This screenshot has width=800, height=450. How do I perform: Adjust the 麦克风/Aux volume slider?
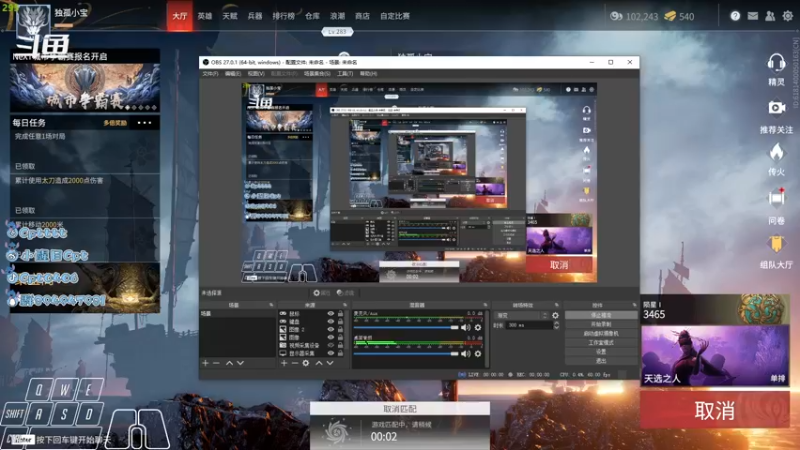click(x=406, y=328)
